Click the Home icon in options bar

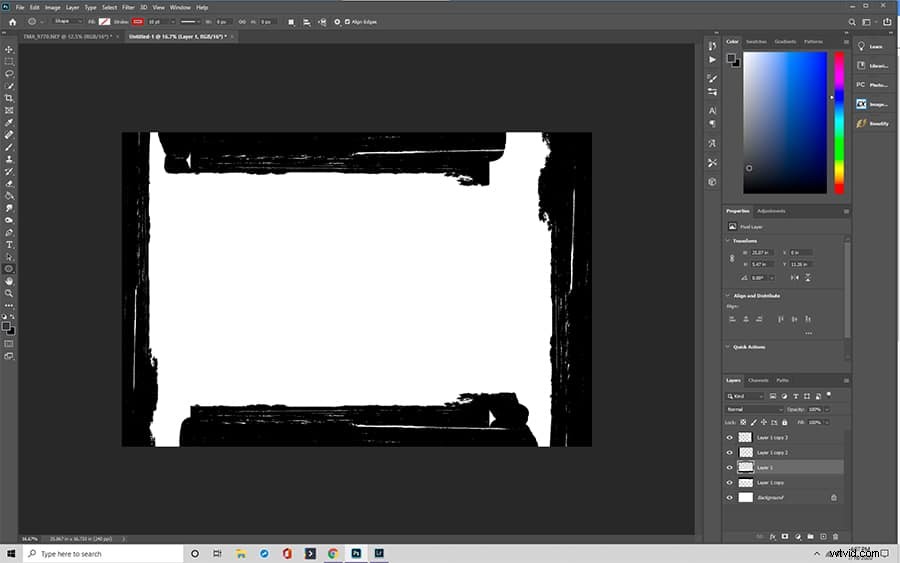tap(13, 22)
